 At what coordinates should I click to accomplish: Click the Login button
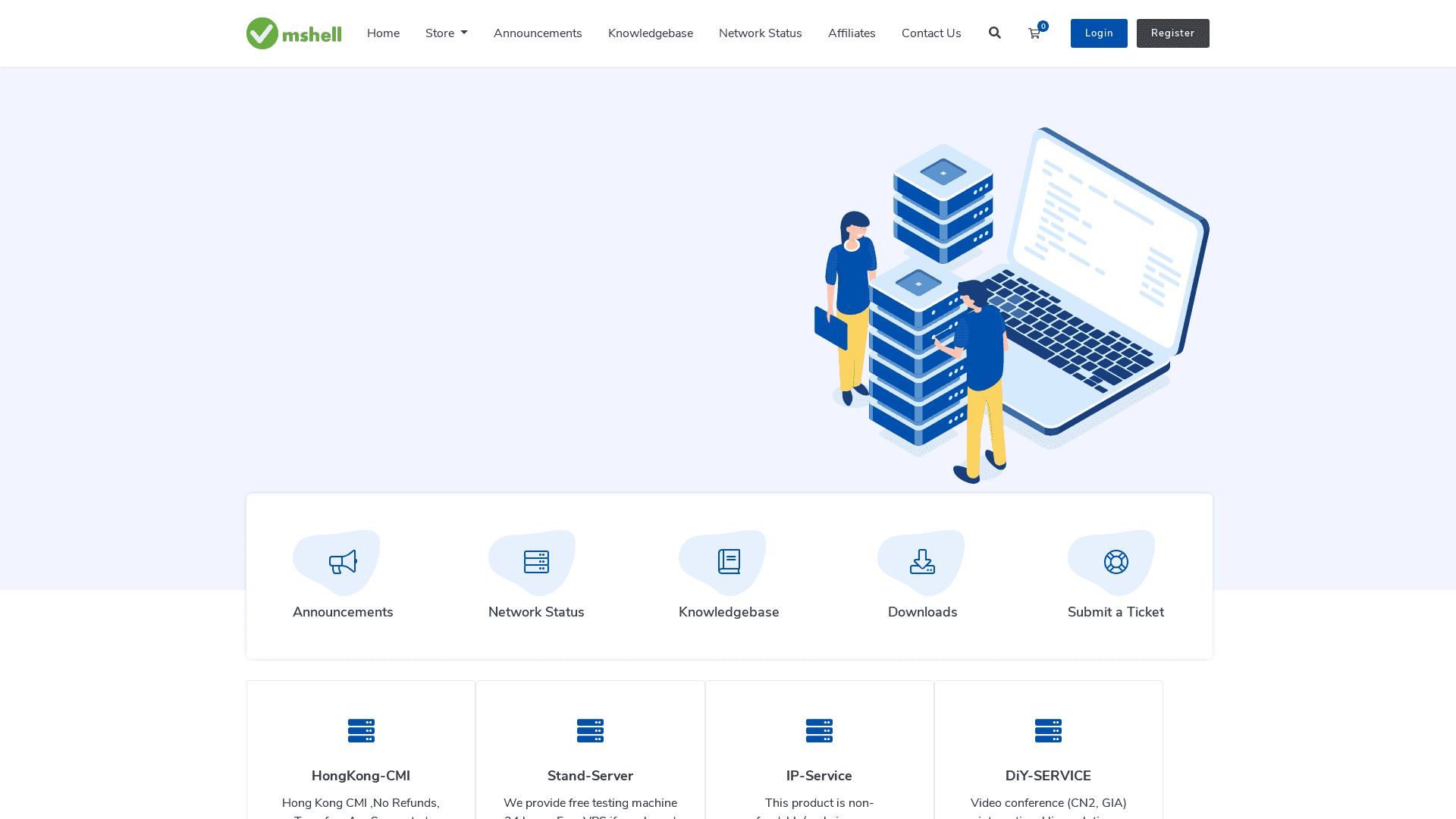tap(1099, 33)
